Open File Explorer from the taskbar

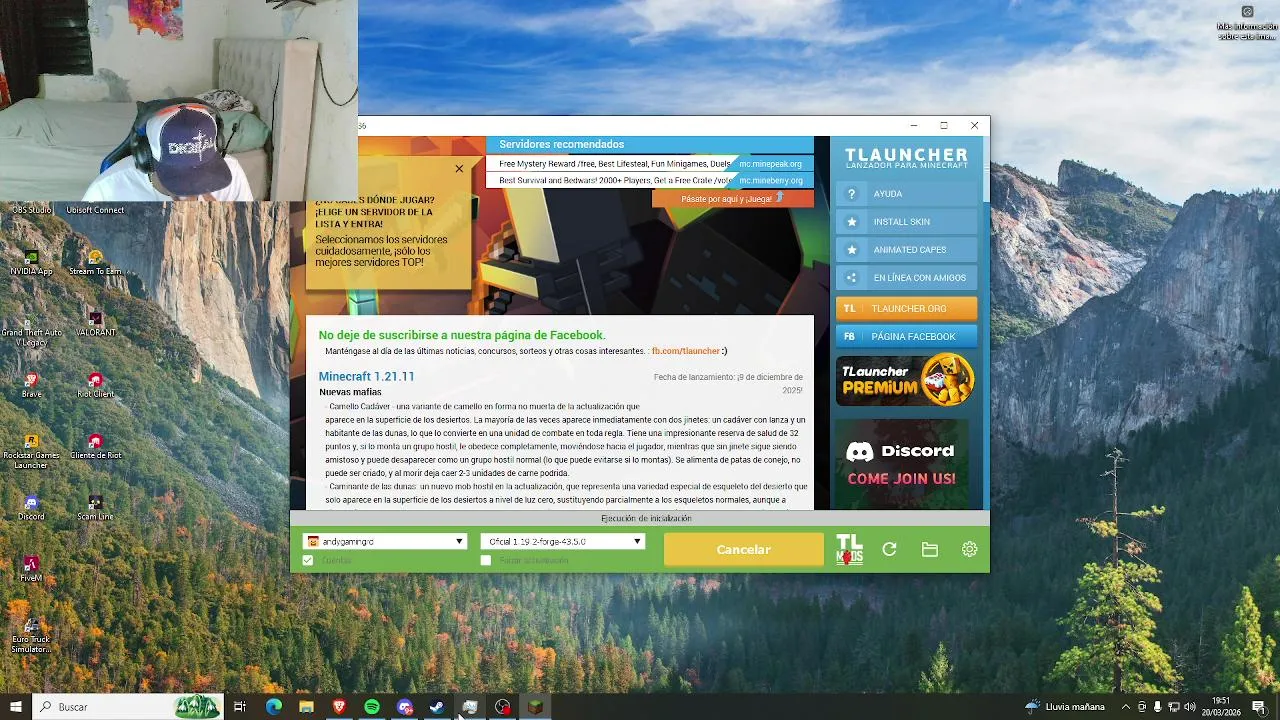[x=306, y=707]
